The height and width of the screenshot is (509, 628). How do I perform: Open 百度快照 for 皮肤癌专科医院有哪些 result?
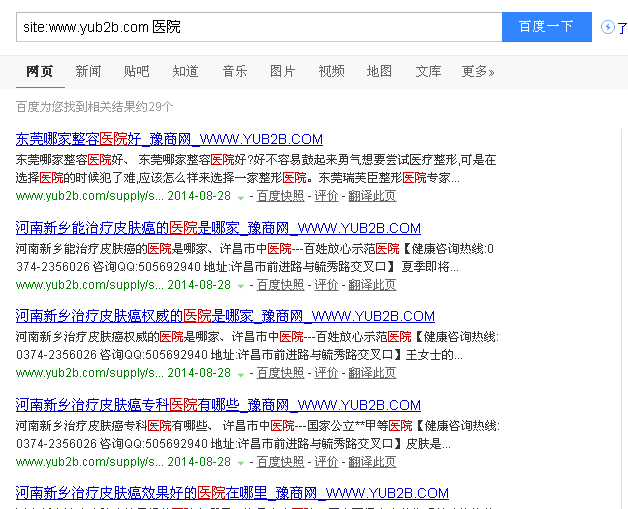(280, 462)
